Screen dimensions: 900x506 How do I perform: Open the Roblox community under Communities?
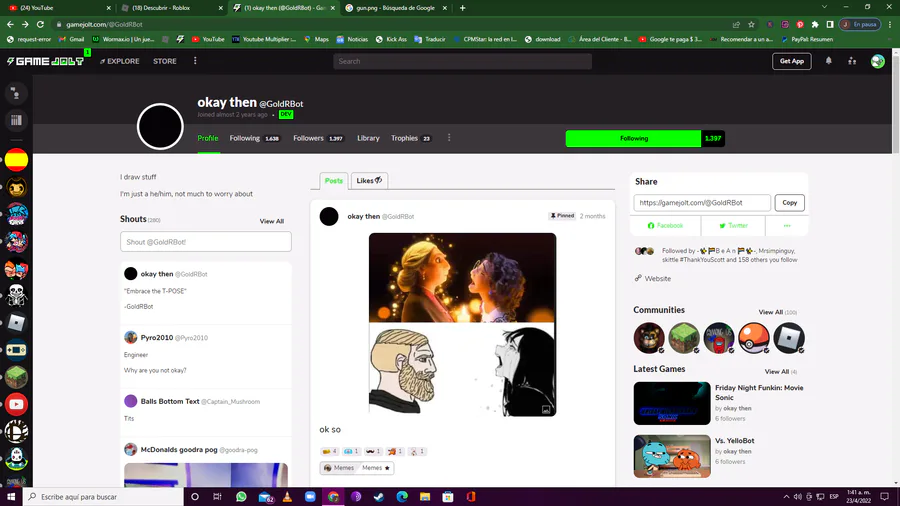(x=789, y=337)
